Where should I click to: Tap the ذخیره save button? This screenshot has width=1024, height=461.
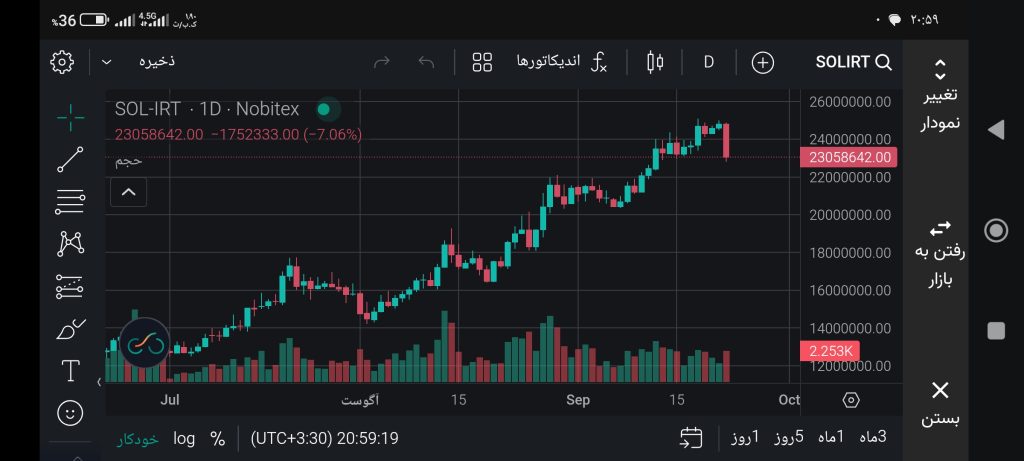(x=157, y=61)
